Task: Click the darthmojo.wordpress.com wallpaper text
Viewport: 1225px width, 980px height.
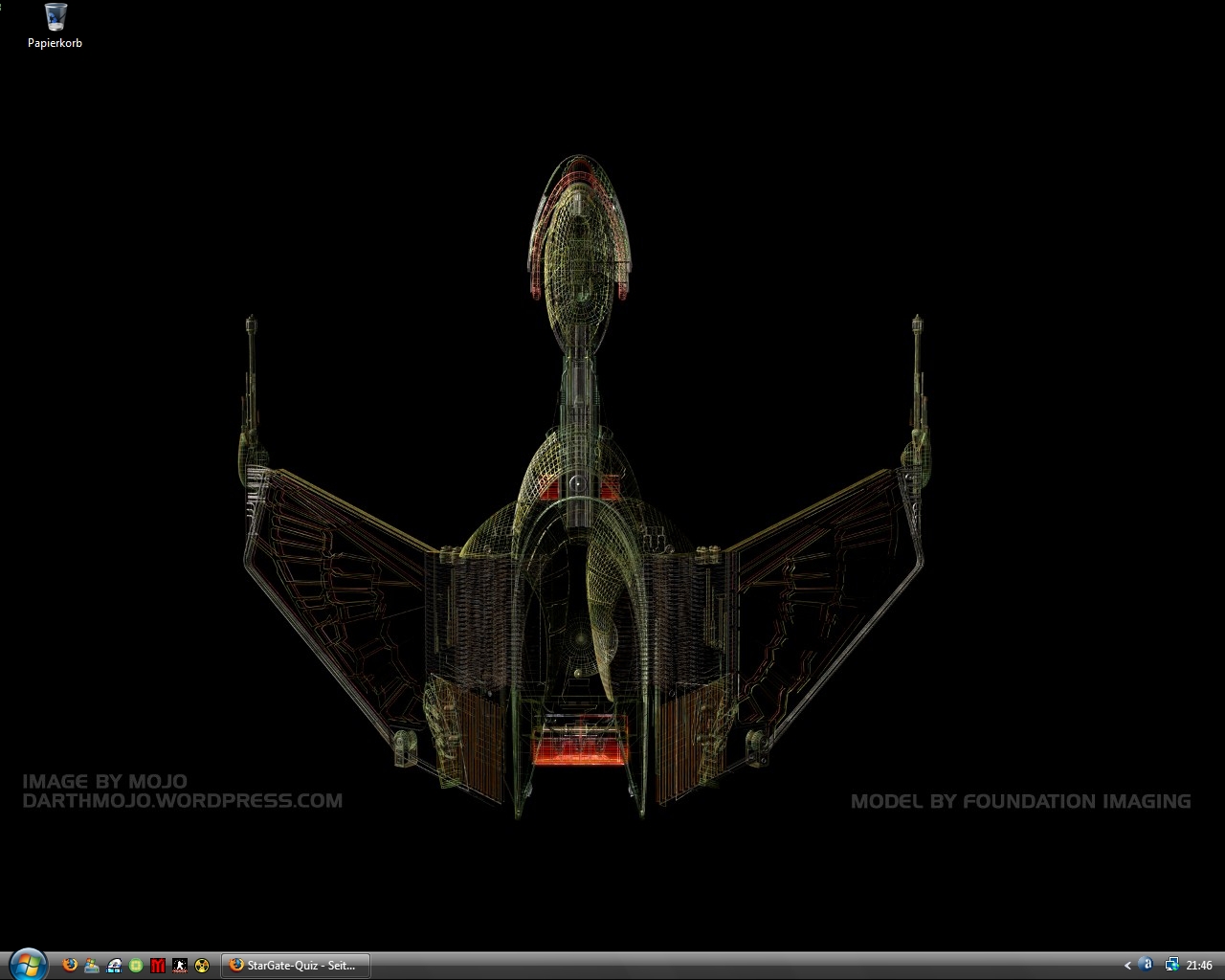Action: tap(182, 801)
